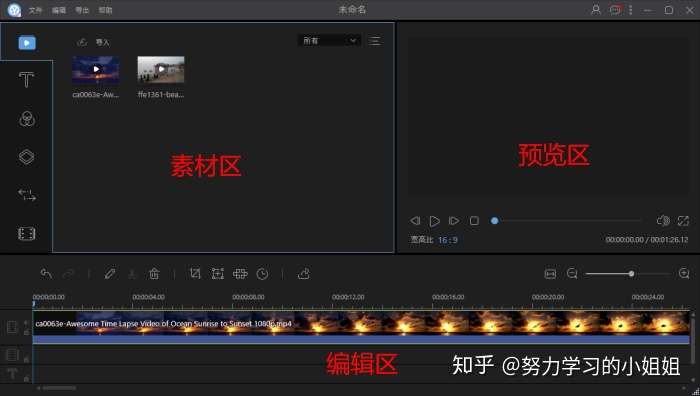Open the Media library tab in sidebar
Viewport: 700px width, 396px height.
pos(27,43)
